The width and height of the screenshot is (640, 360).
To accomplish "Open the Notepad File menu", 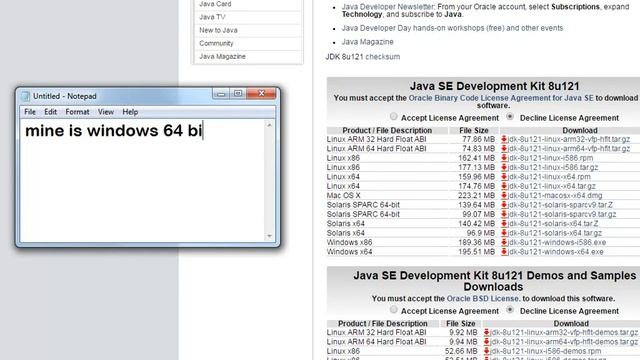I will (x=30, y=112).
